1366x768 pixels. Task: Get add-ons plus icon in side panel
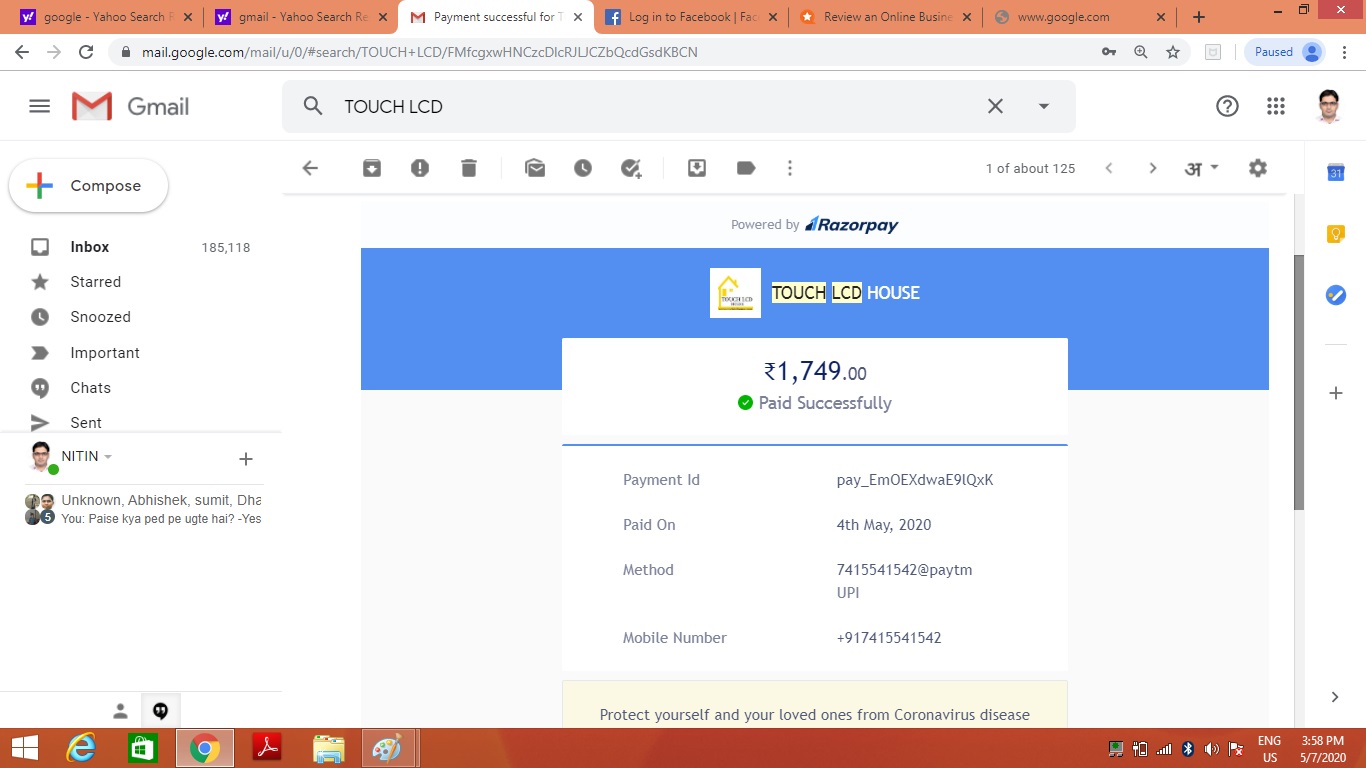[1335, 393]
